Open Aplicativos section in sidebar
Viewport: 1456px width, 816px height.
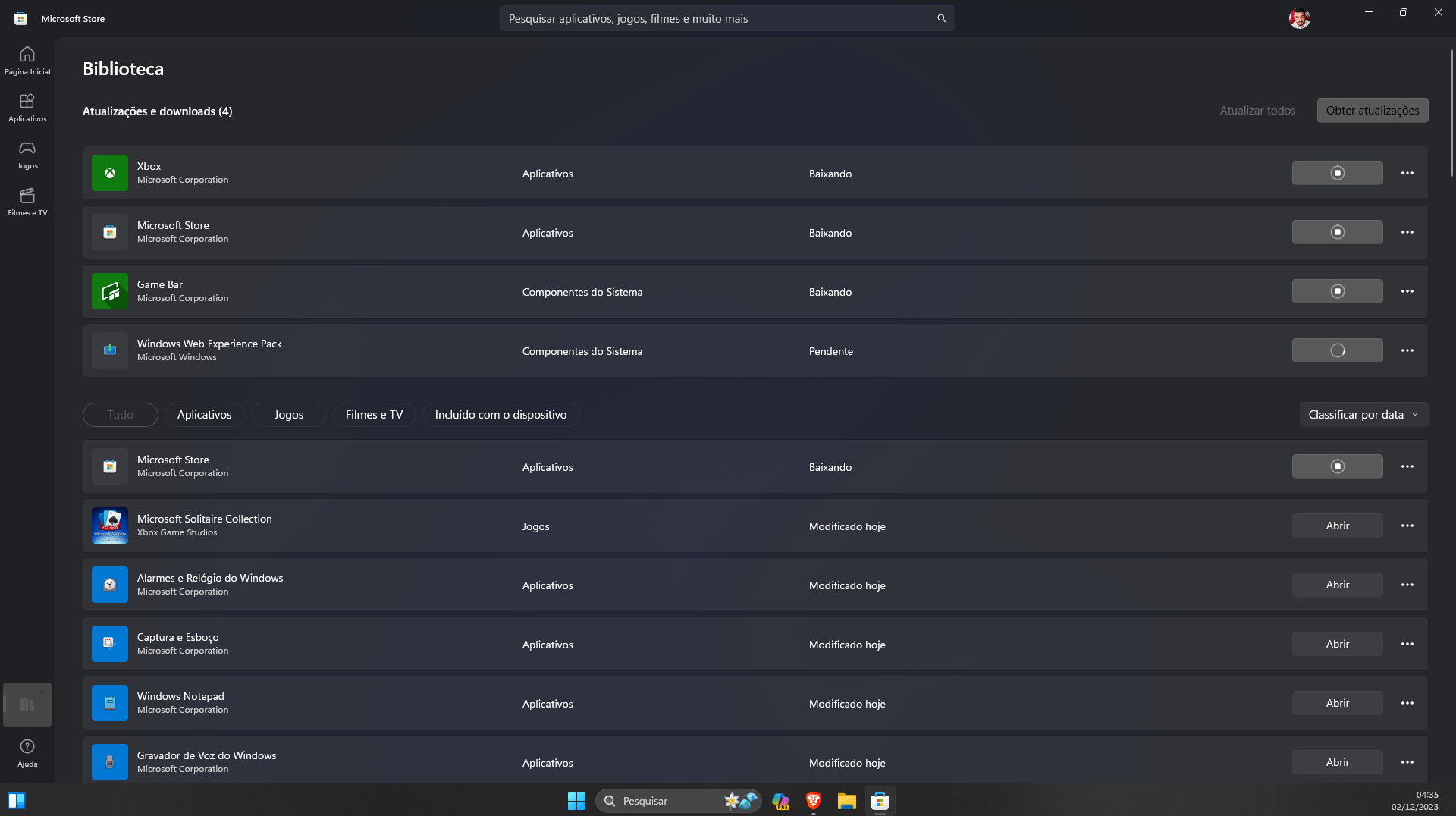pyautogui.click(x=27, y=108)
